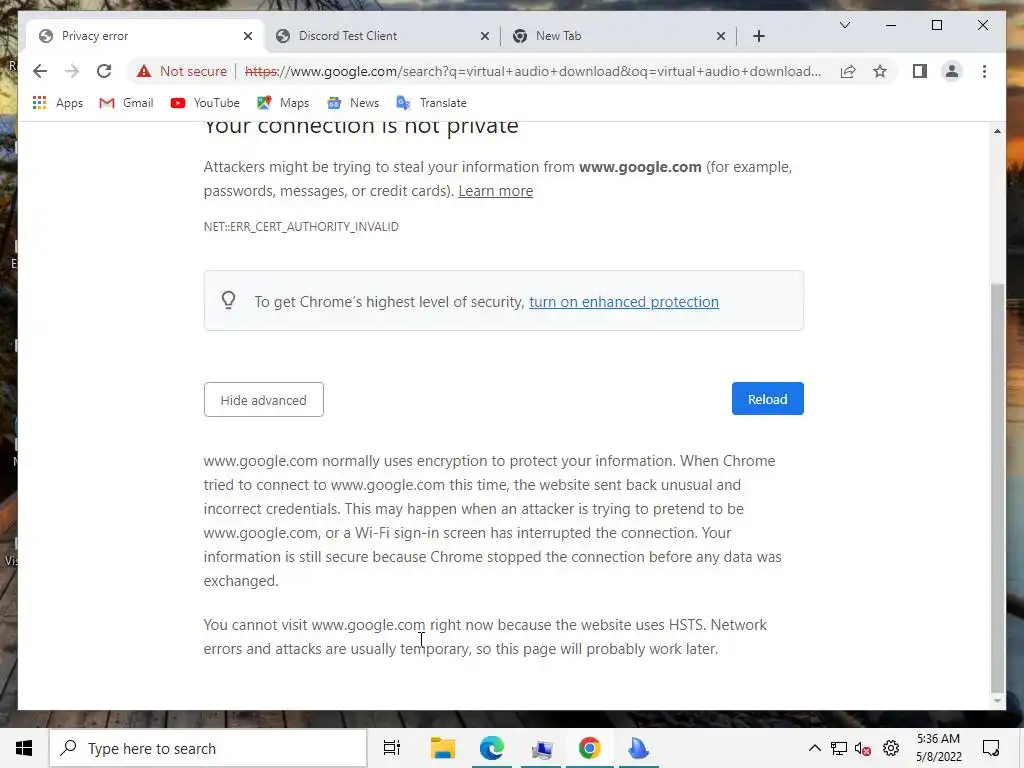
Task: Open the profile avatar icon
Action: [952, 71]
